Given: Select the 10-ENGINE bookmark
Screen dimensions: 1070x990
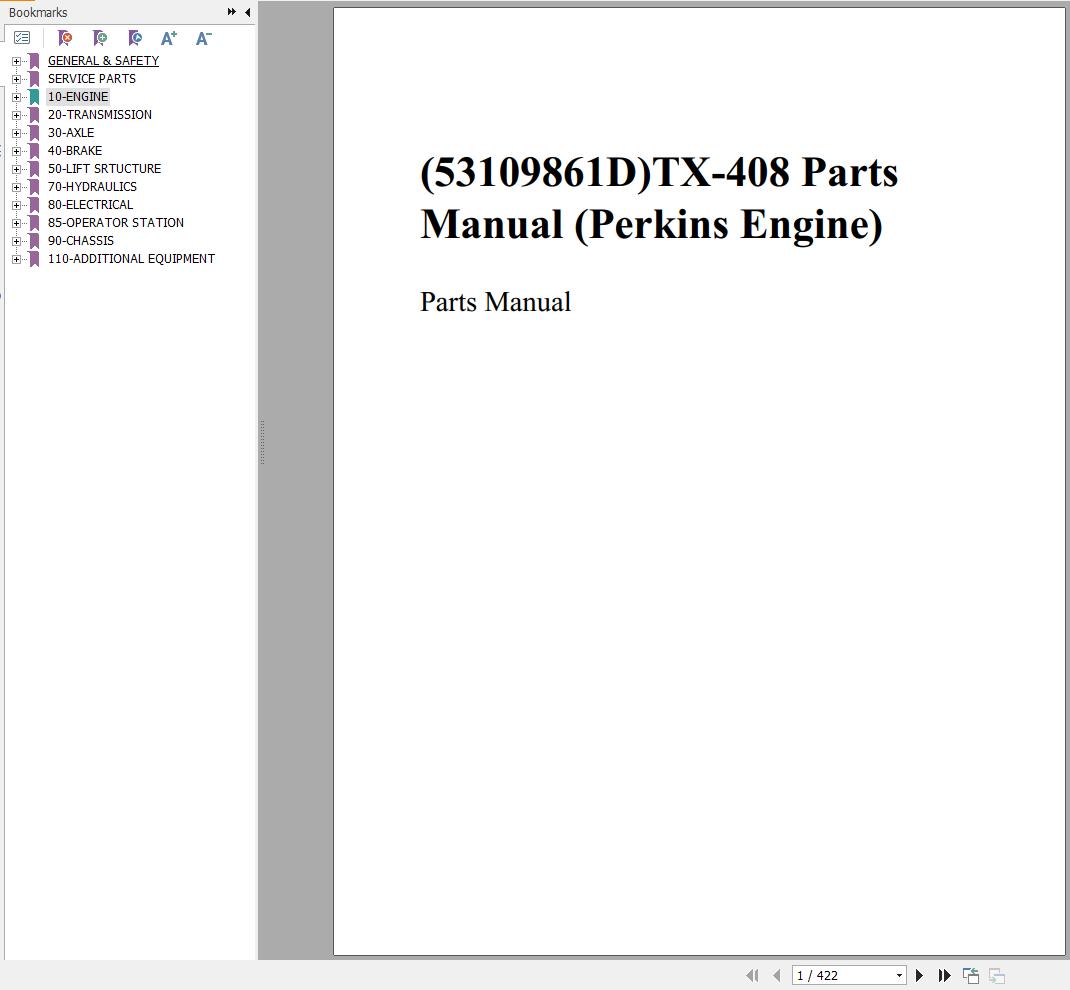Looking at the screenshot, I should click(78, 97).
